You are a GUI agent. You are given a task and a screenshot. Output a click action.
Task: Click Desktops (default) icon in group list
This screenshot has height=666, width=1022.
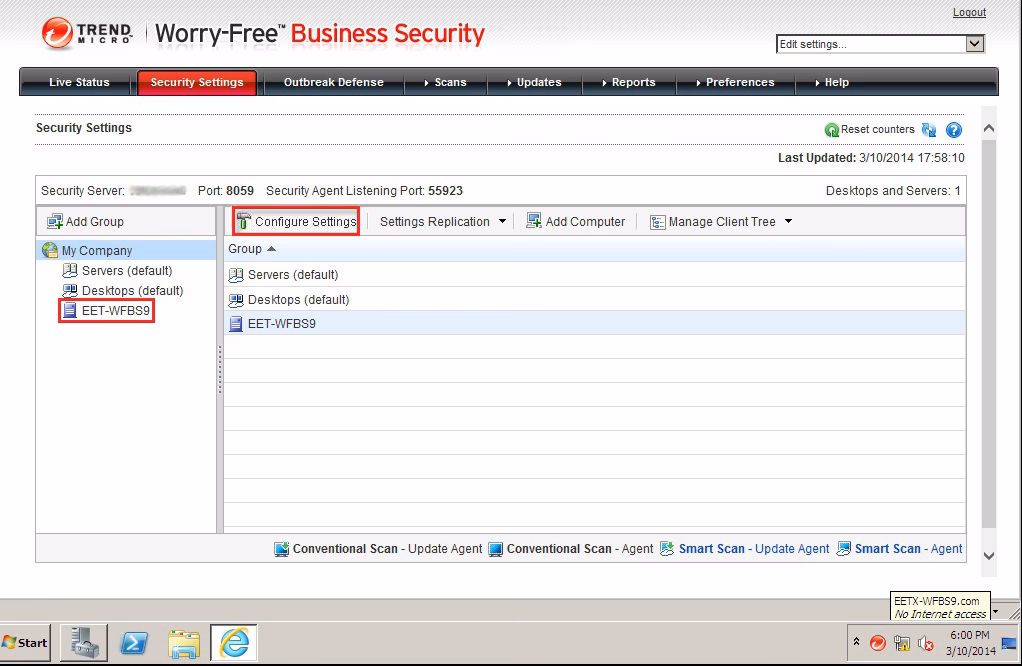tap(235, 300)
